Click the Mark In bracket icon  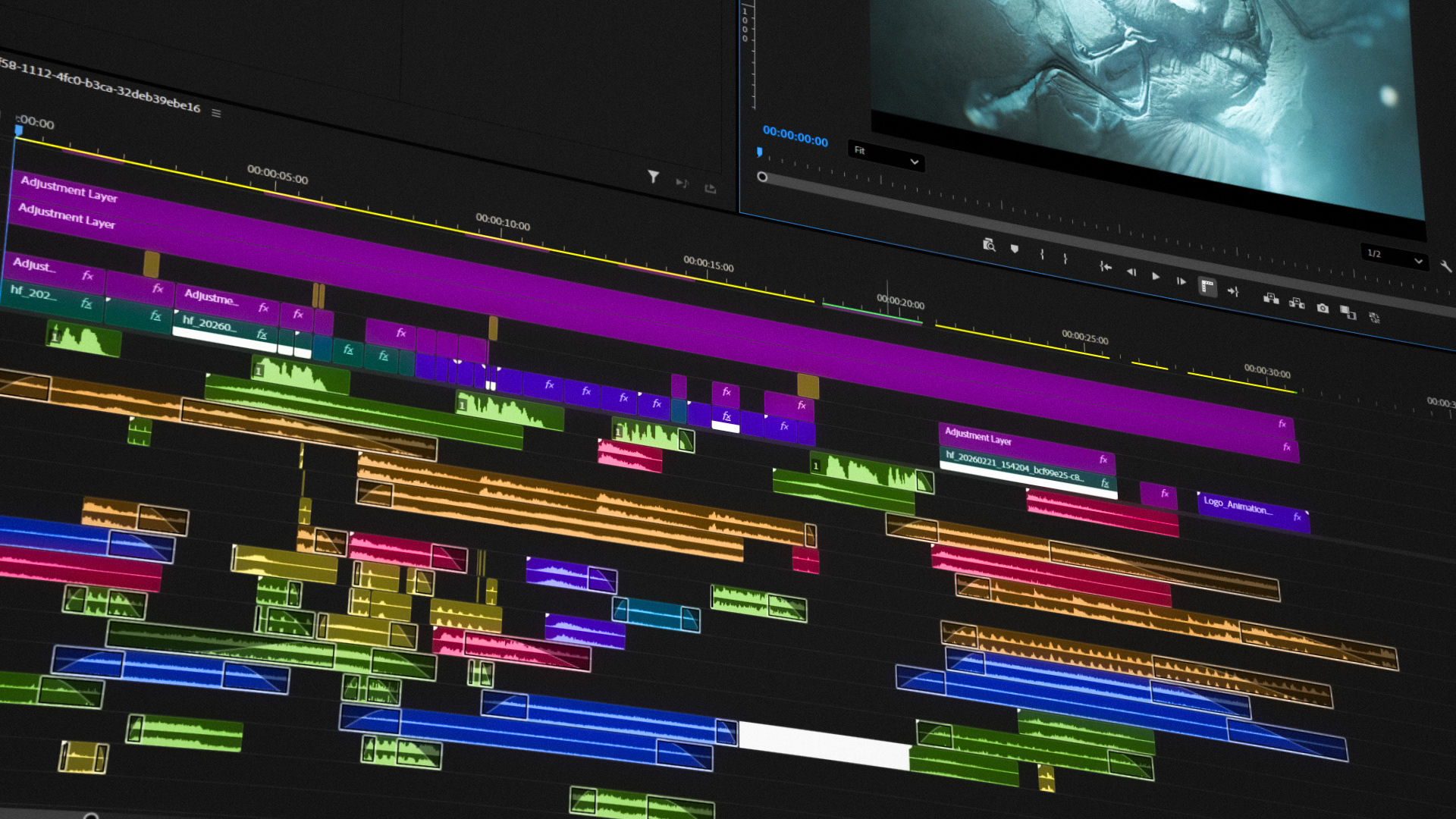tap(1042, 254)
